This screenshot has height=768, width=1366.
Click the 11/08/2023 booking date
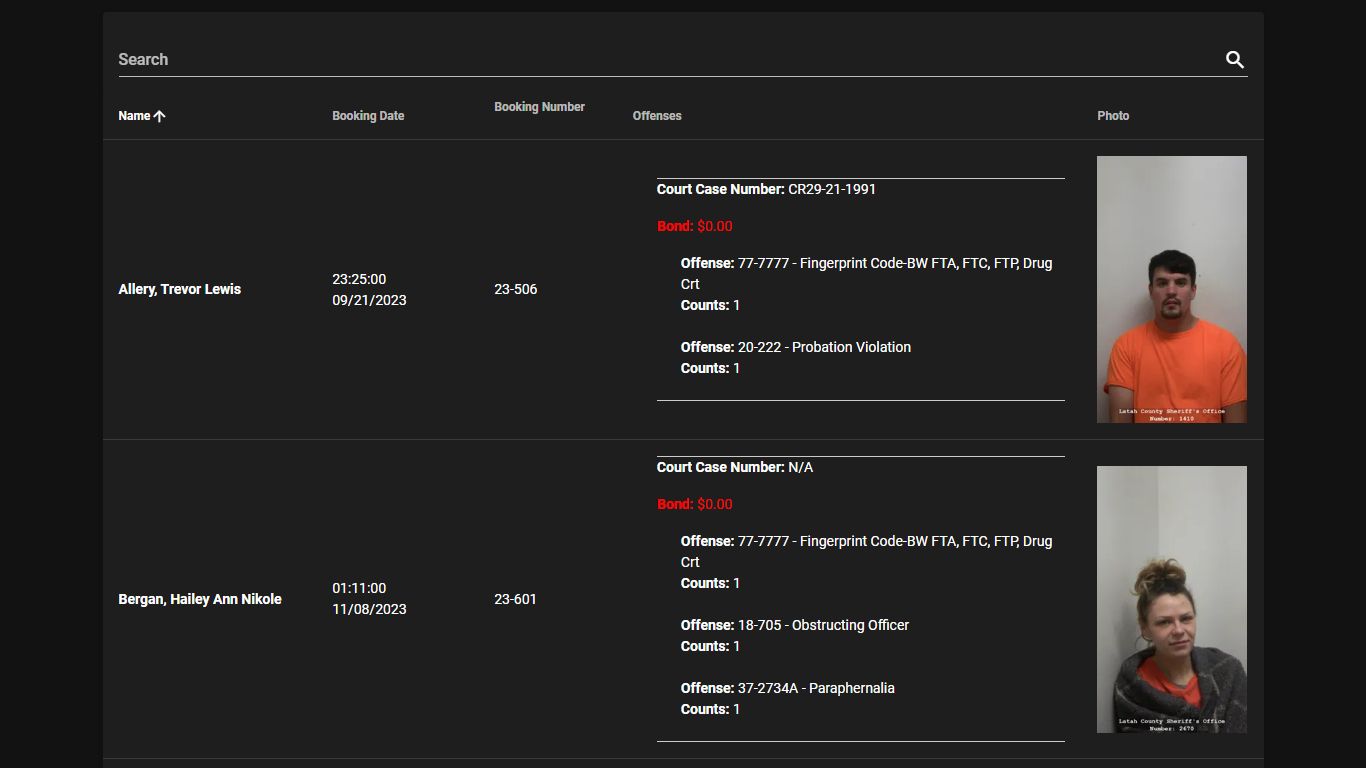click(369, 609)
